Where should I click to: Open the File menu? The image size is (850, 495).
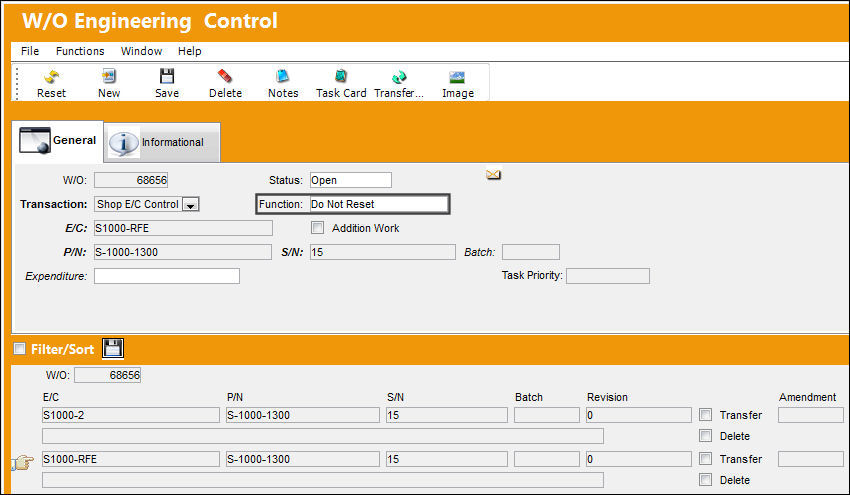(30, 51)
